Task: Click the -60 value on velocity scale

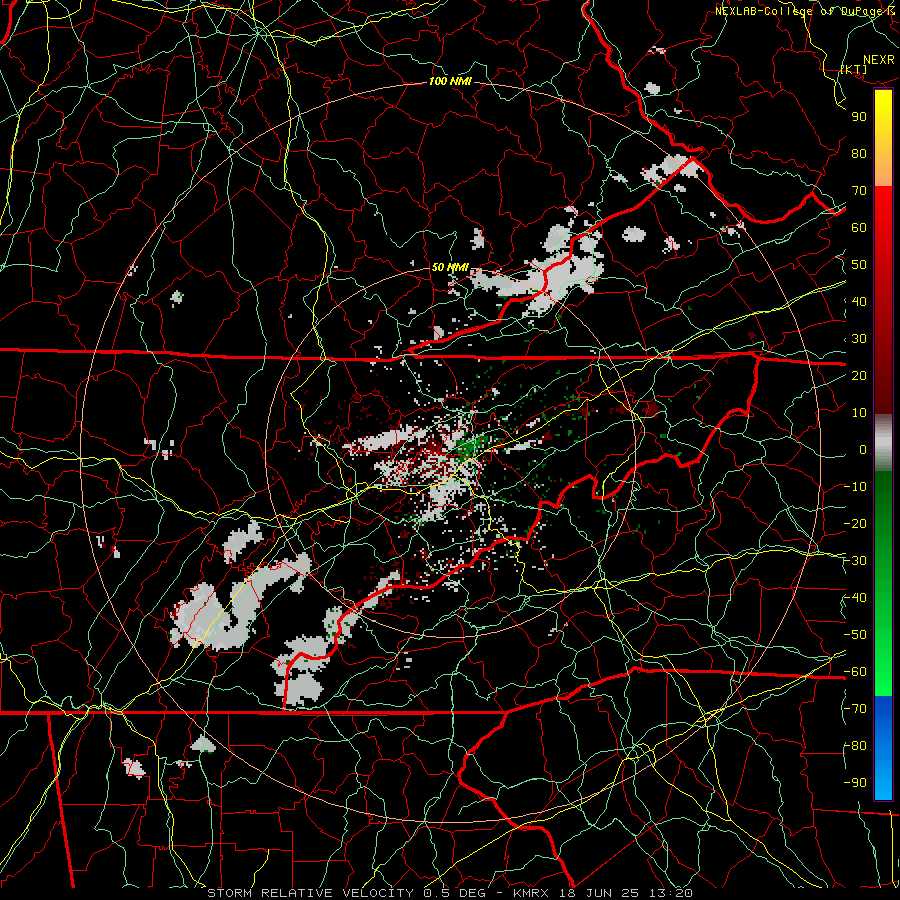Action: 856,672
